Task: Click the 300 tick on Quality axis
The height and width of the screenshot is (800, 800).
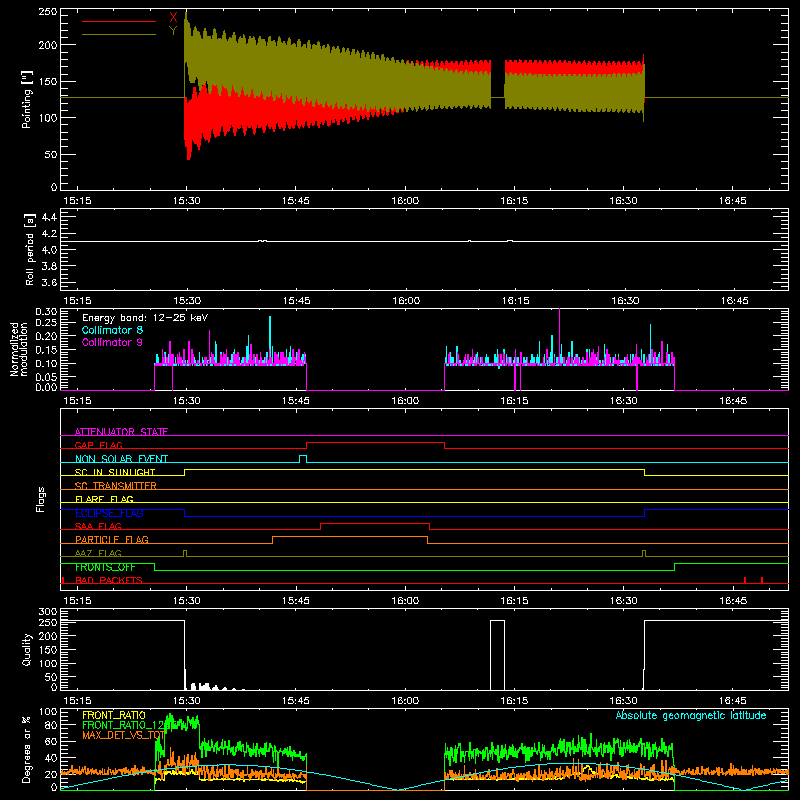Action: 47,612
